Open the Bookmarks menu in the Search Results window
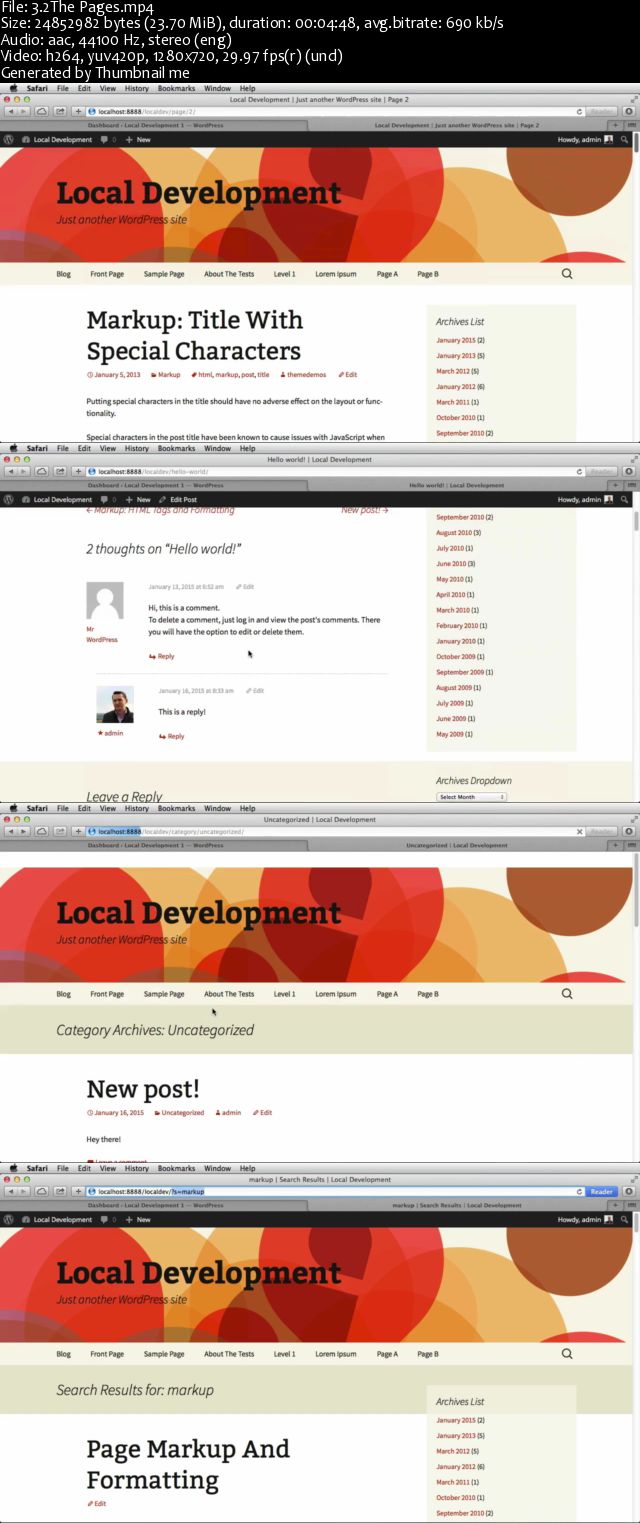Image resolution: width=640 pixels, height=1523 pixels. click(177, 1168)
